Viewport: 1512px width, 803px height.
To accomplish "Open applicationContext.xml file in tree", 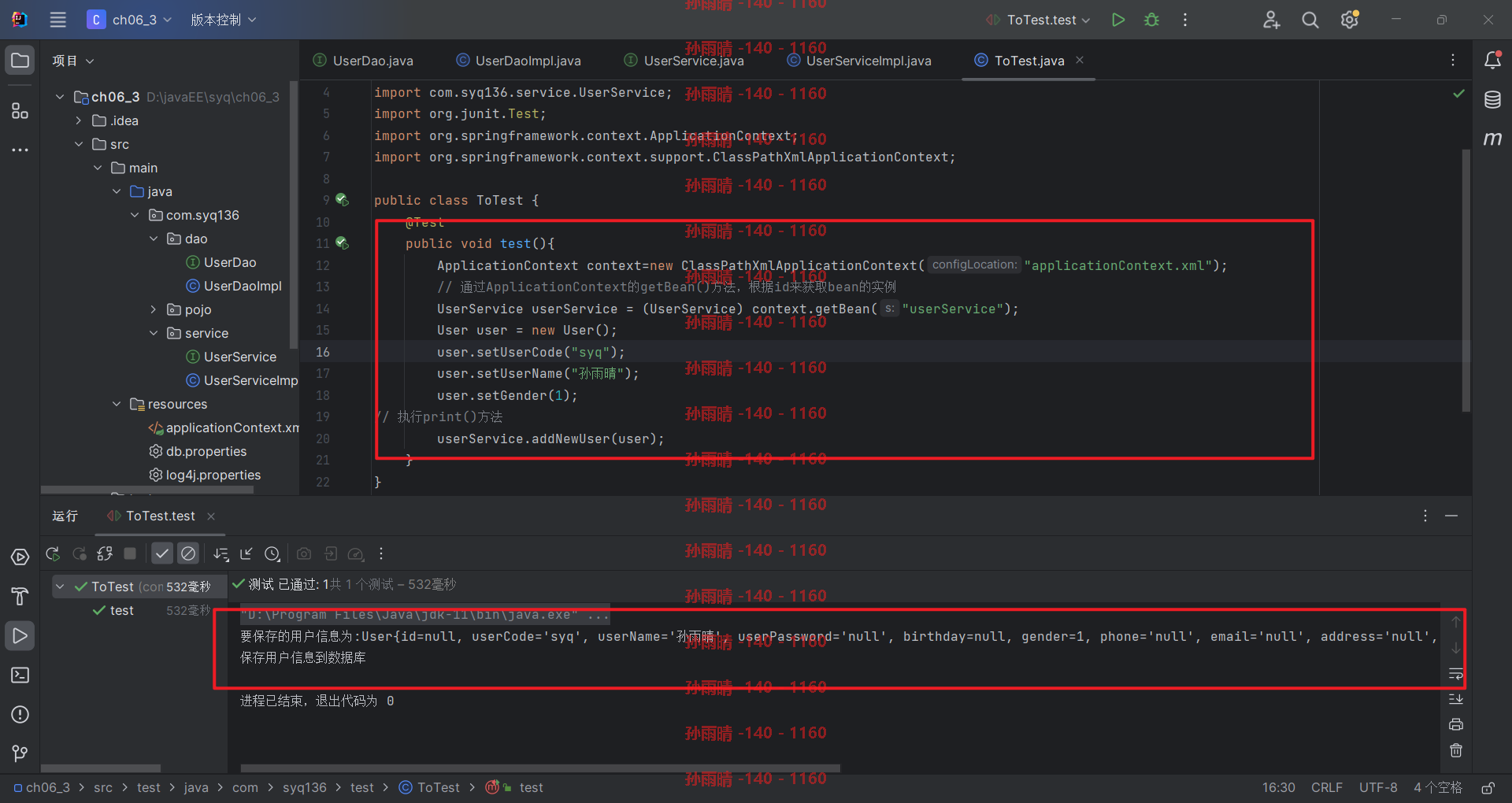I will click(224, 427).
